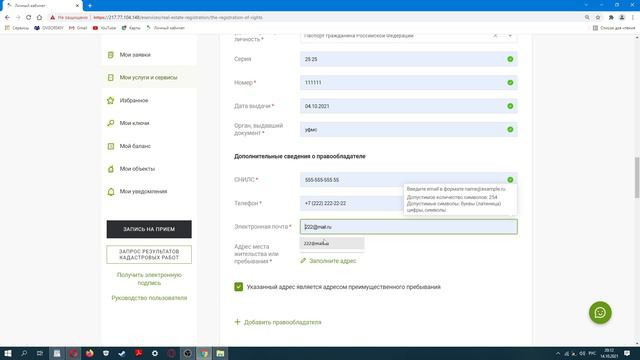The height and width of the screenshot is (360, 640).
Task: Open Adobe Acrobat from taskbar
Action: click(x=138, y=353)
